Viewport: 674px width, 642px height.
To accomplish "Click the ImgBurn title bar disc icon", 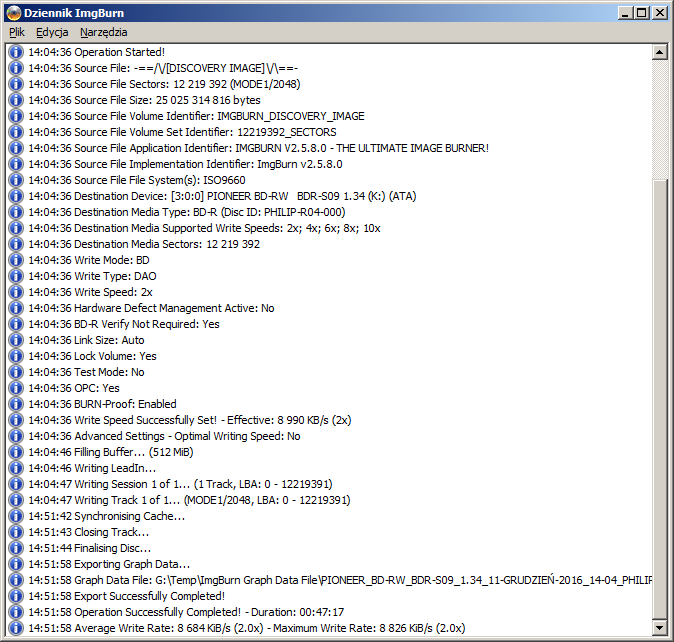I will (x=14, y=13).
